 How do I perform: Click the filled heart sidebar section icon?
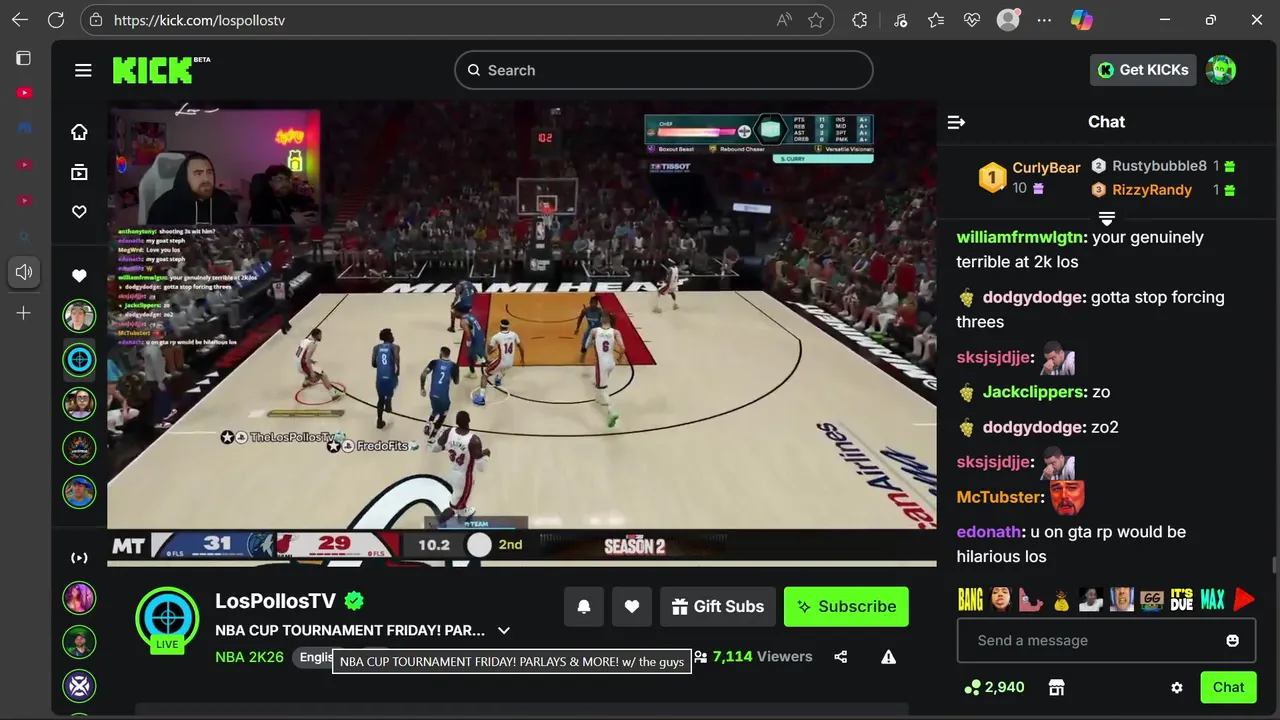(x=79, y=276)
